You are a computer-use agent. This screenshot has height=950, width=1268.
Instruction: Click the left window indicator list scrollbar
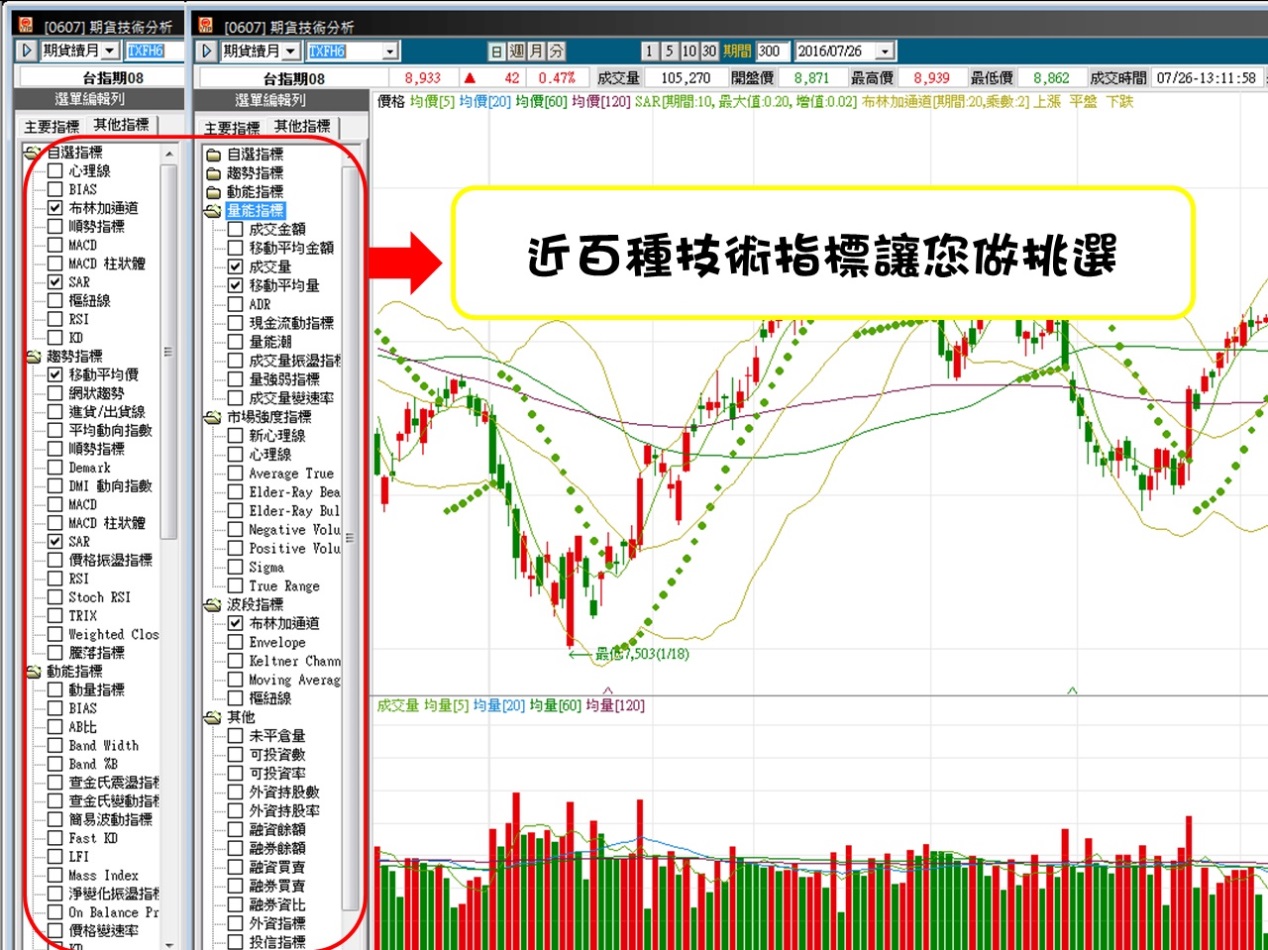tap(169, 350)
